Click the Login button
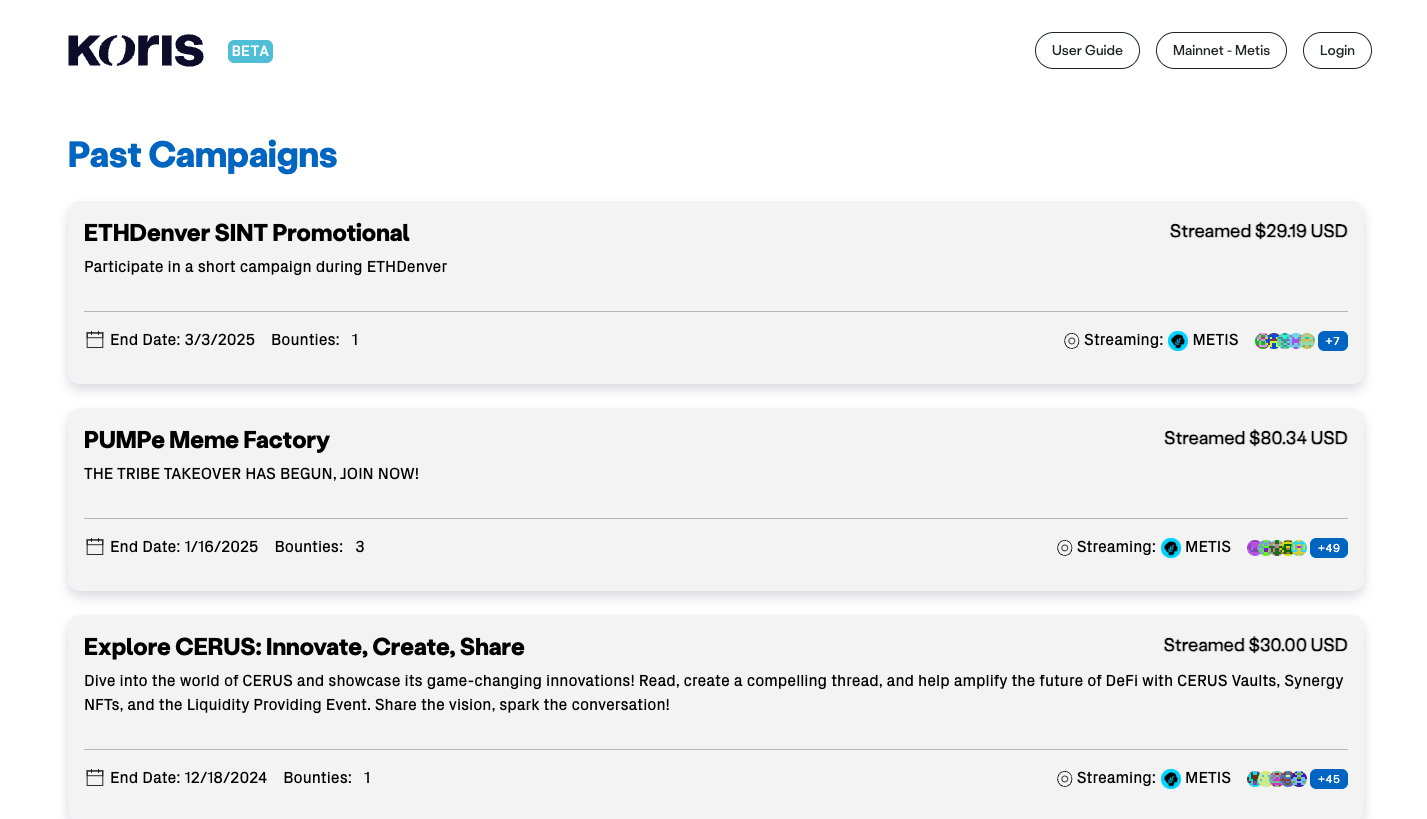 tap(1337, 50)
